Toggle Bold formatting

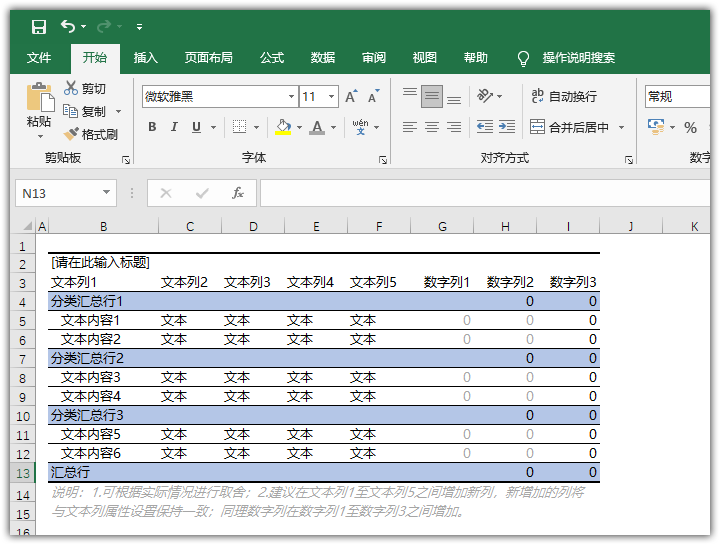pyautogui.click(x=152, y=127)
